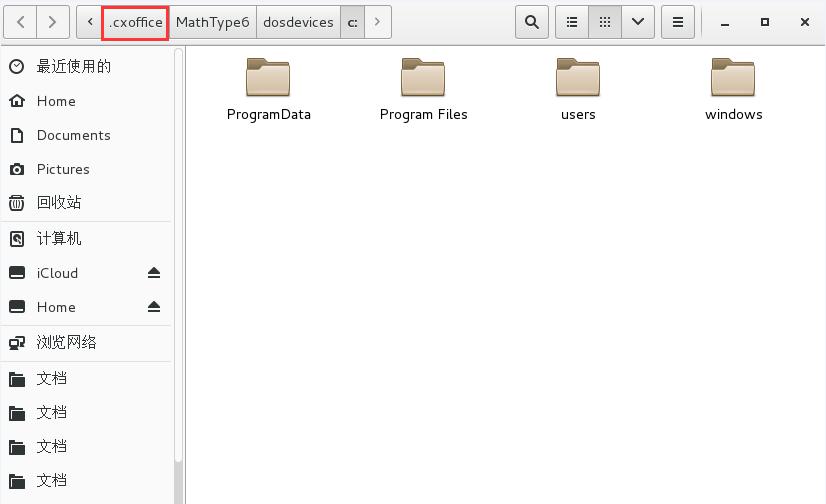Switch to grid icon view
Viewport: 826px width, 504px height.
[605, 22]
